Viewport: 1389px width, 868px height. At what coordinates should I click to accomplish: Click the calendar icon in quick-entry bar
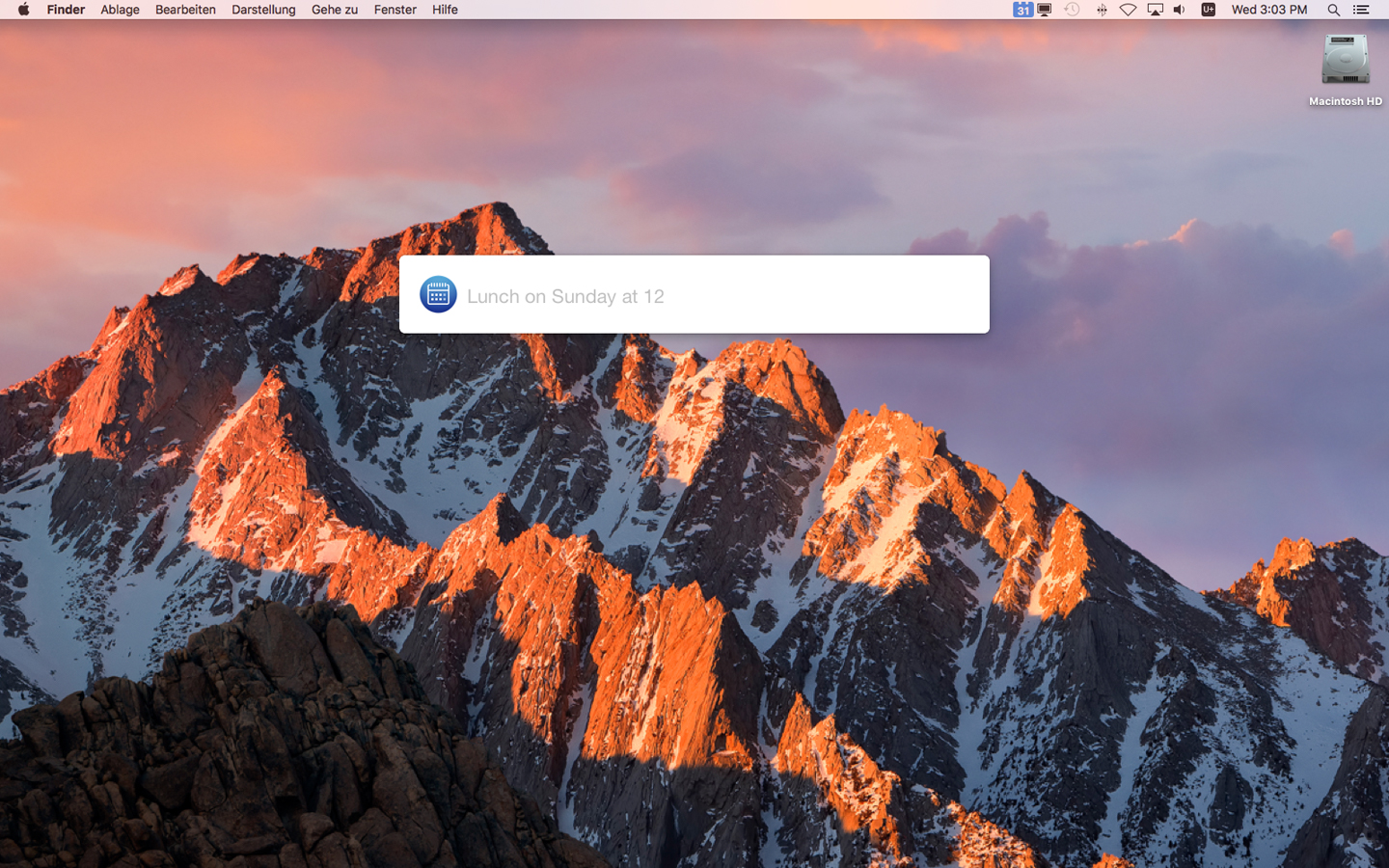coord(438,294)
